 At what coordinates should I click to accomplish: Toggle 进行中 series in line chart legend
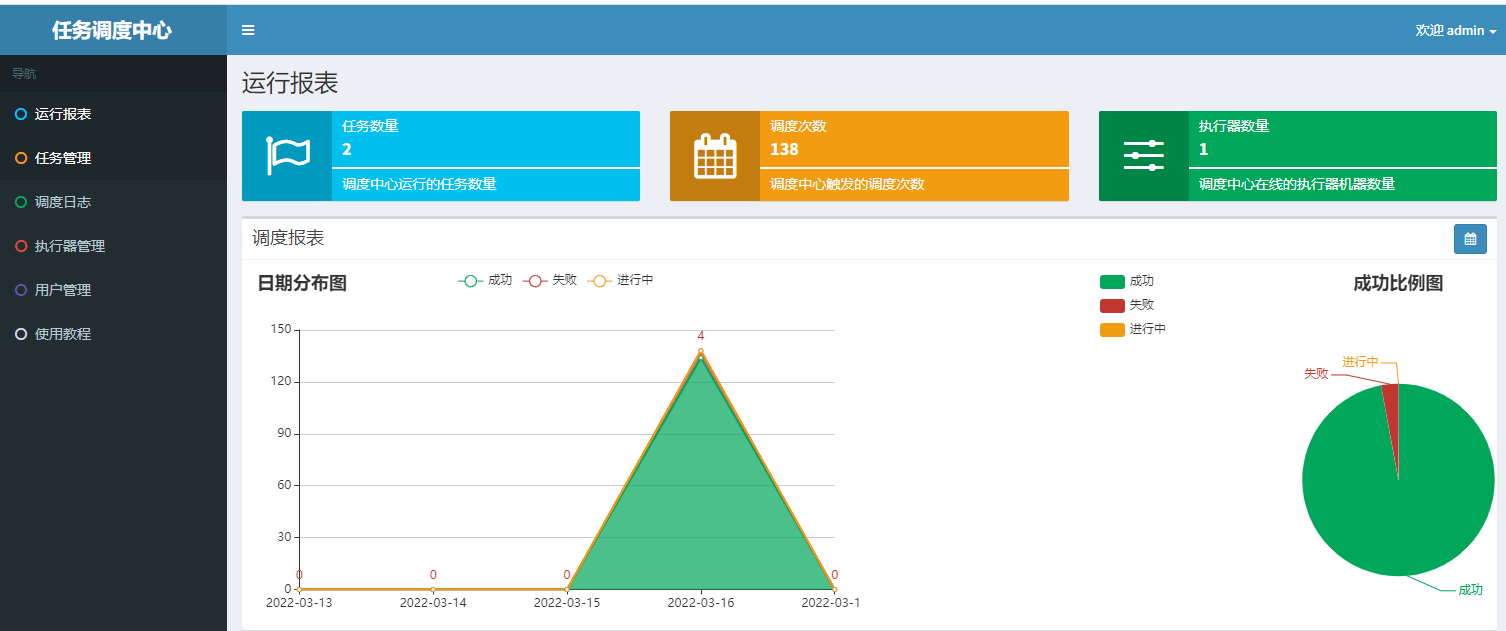click(620, 280)
